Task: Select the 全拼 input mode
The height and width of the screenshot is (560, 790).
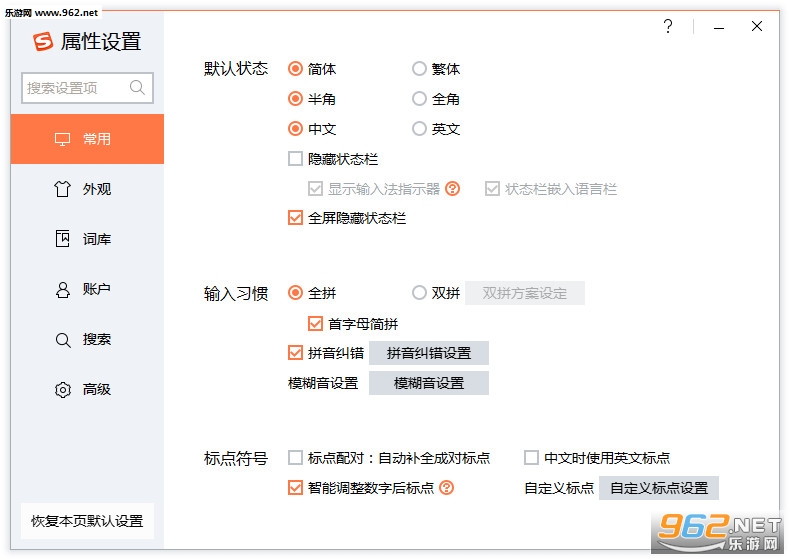Action: point(295,293)
